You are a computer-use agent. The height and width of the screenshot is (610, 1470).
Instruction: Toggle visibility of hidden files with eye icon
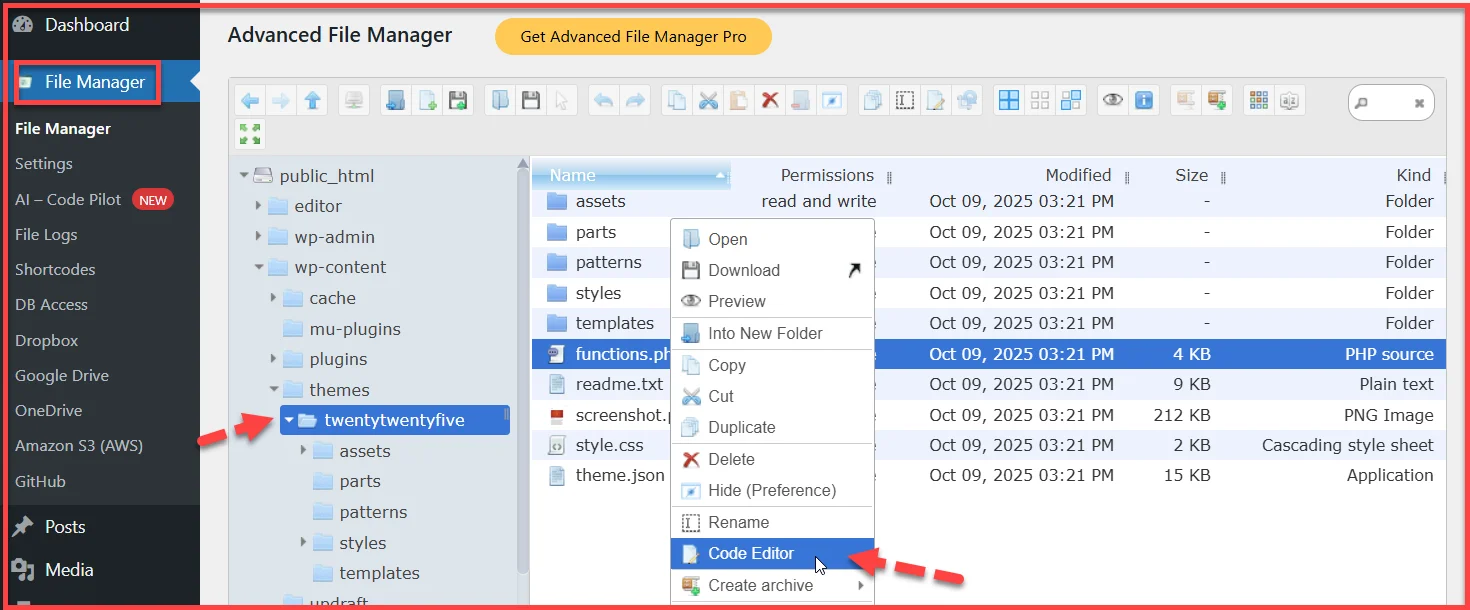(1112, 100)
